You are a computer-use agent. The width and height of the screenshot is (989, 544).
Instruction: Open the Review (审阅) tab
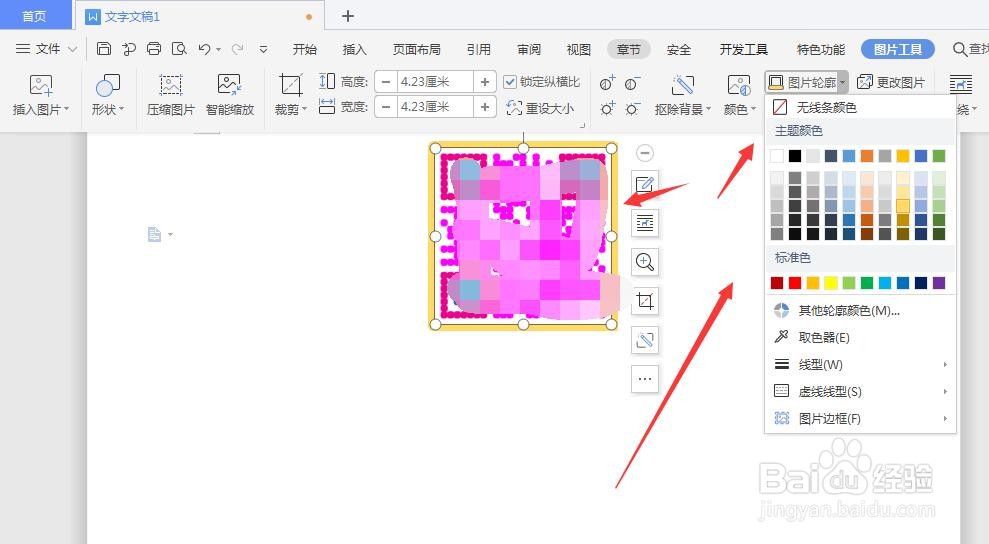click(x=529, y=49)
